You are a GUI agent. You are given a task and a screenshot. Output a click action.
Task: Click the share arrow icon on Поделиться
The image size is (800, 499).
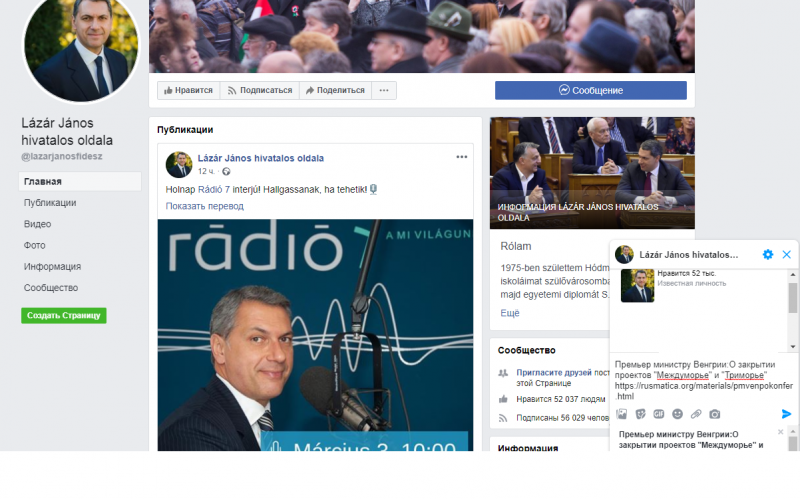[310, 90]
